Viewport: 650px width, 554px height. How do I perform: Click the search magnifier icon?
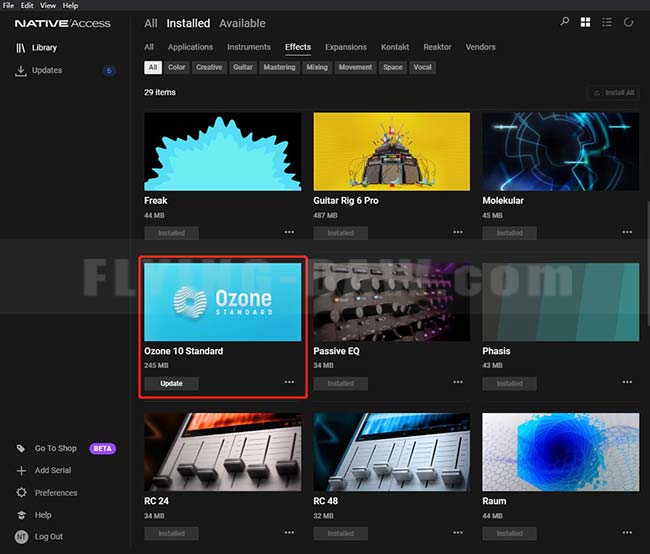tap(564, 22)
